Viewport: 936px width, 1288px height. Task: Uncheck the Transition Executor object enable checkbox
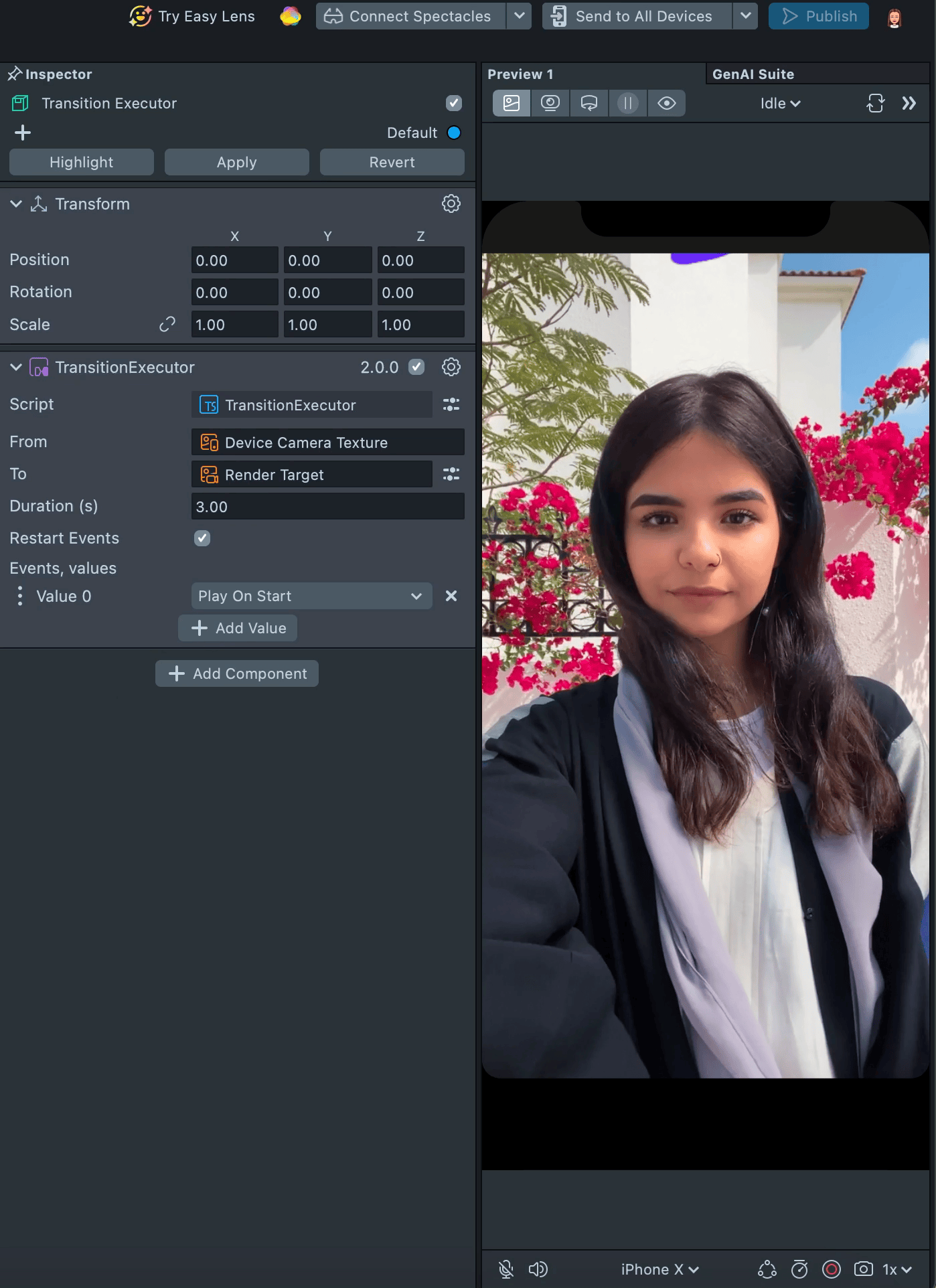(454, 103)
